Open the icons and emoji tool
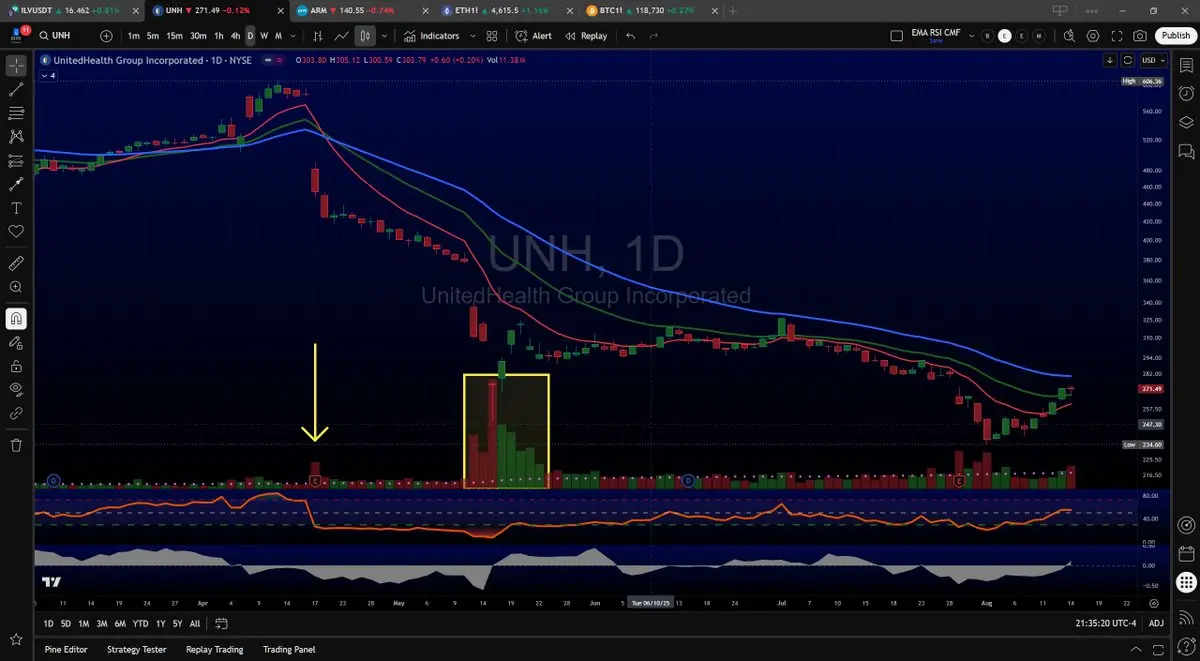The width and height of the screenshot is (1200, 661). tap(16, 231)
